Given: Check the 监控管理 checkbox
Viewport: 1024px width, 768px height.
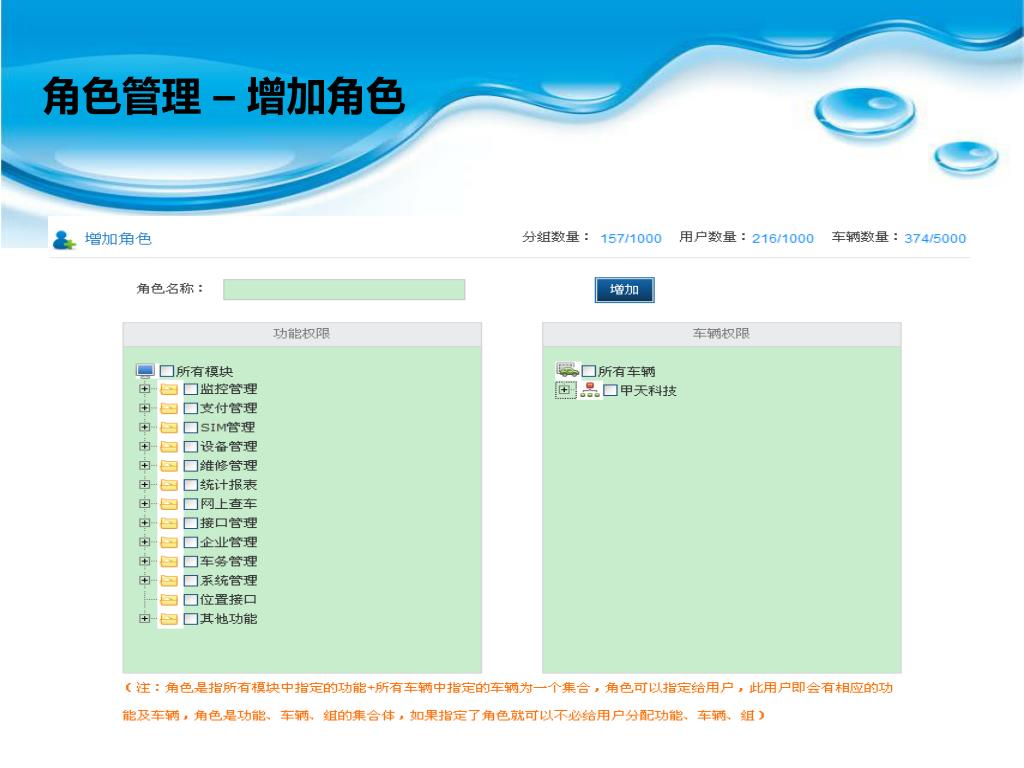Looking at the screenshot, I should (x=191, y=389).
